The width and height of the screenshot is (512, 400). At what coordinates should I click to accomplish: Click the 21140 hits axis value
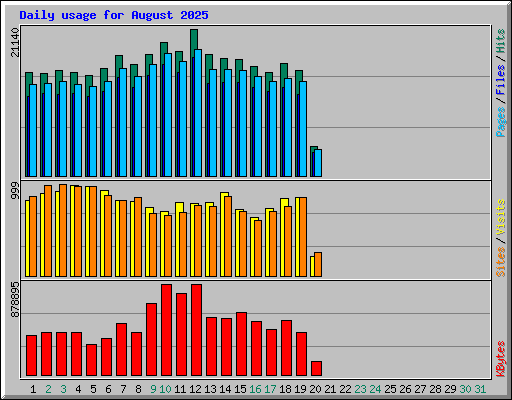[x=15, y=42]
